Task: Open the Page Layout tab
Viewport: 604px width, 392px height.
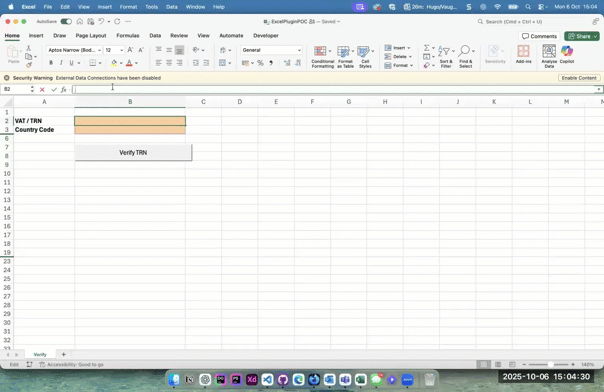Action: pyautogui.click(x=91, y=35)
